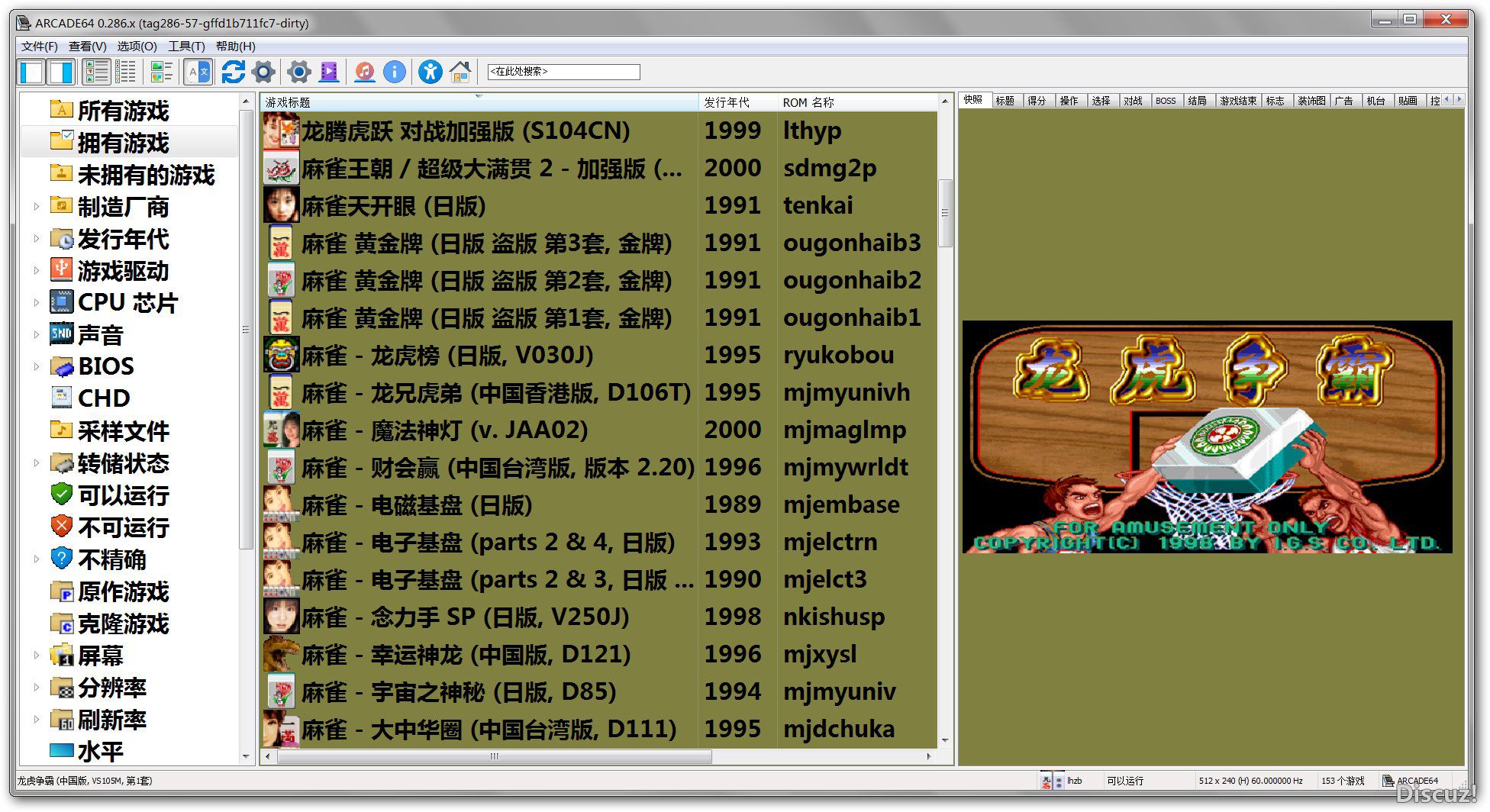Expand the CPU 芯片 tree node
The image size is (1490, 812).
click(x=36, y=302)
